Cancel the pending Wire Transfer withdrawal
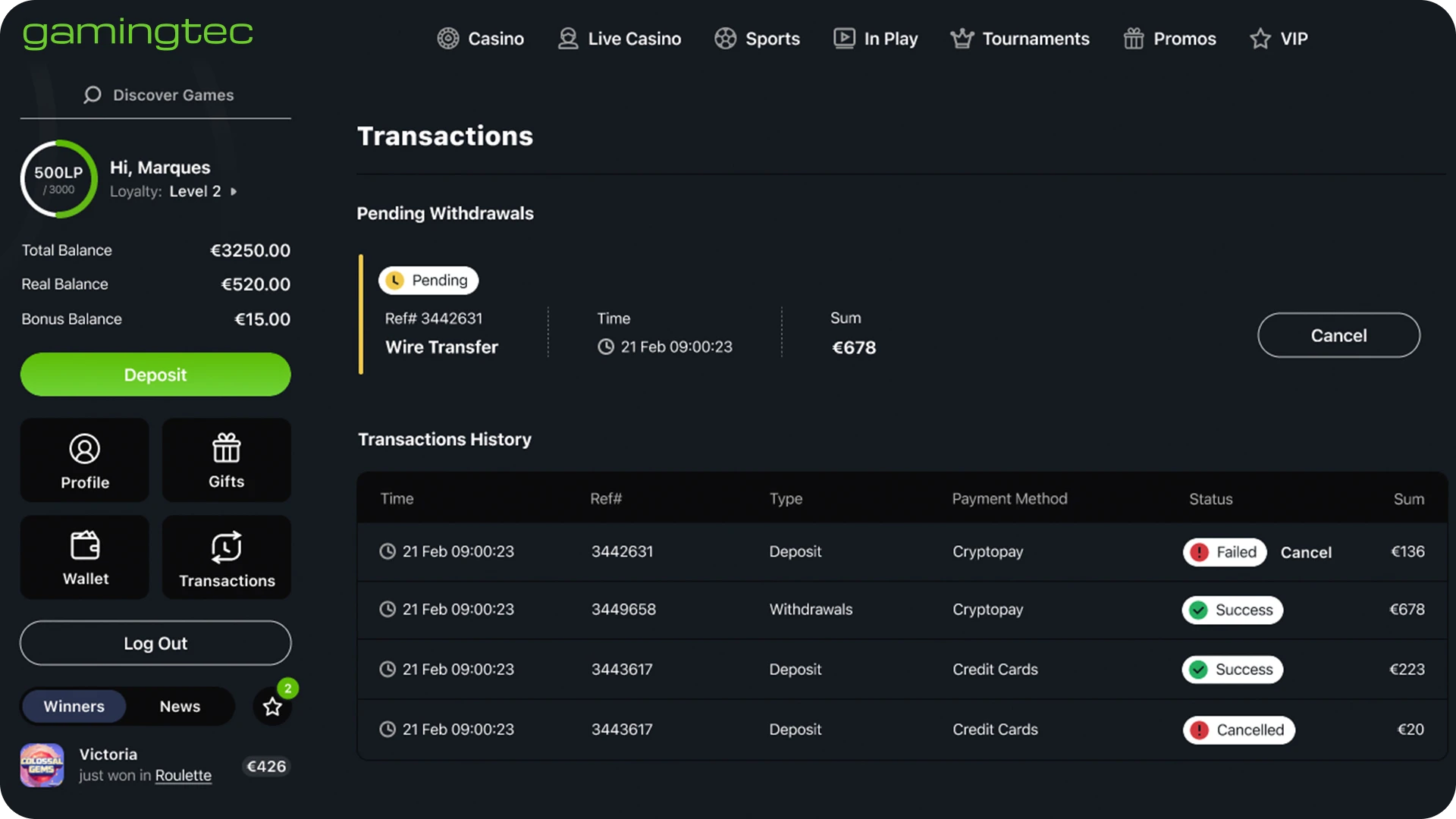Image resolution: width=1456 pixels, height=819 pixels. tap(1338, 335)
